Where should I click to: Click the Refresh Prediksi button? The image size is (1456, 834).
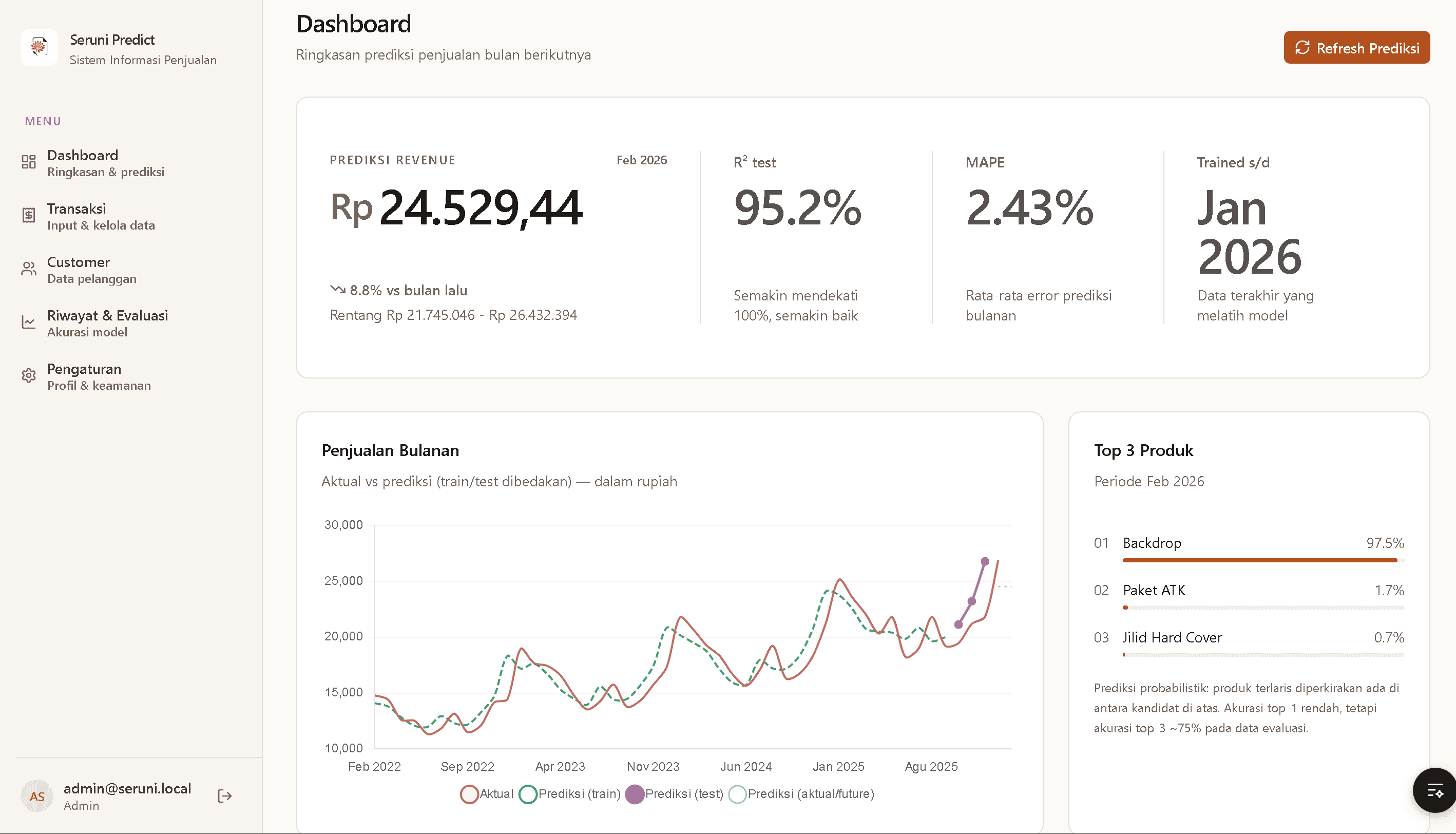click(1356, 48)
